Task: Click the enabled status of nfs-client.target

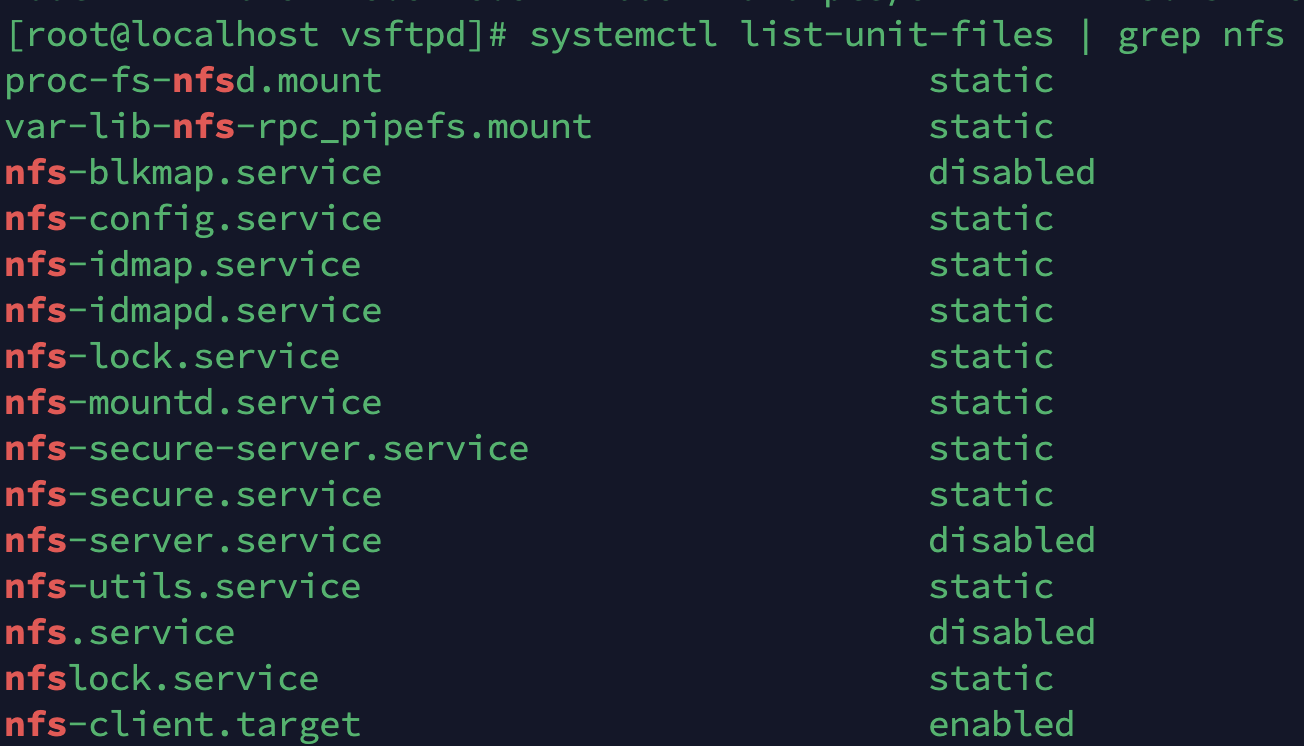Action: [1001, 725]
